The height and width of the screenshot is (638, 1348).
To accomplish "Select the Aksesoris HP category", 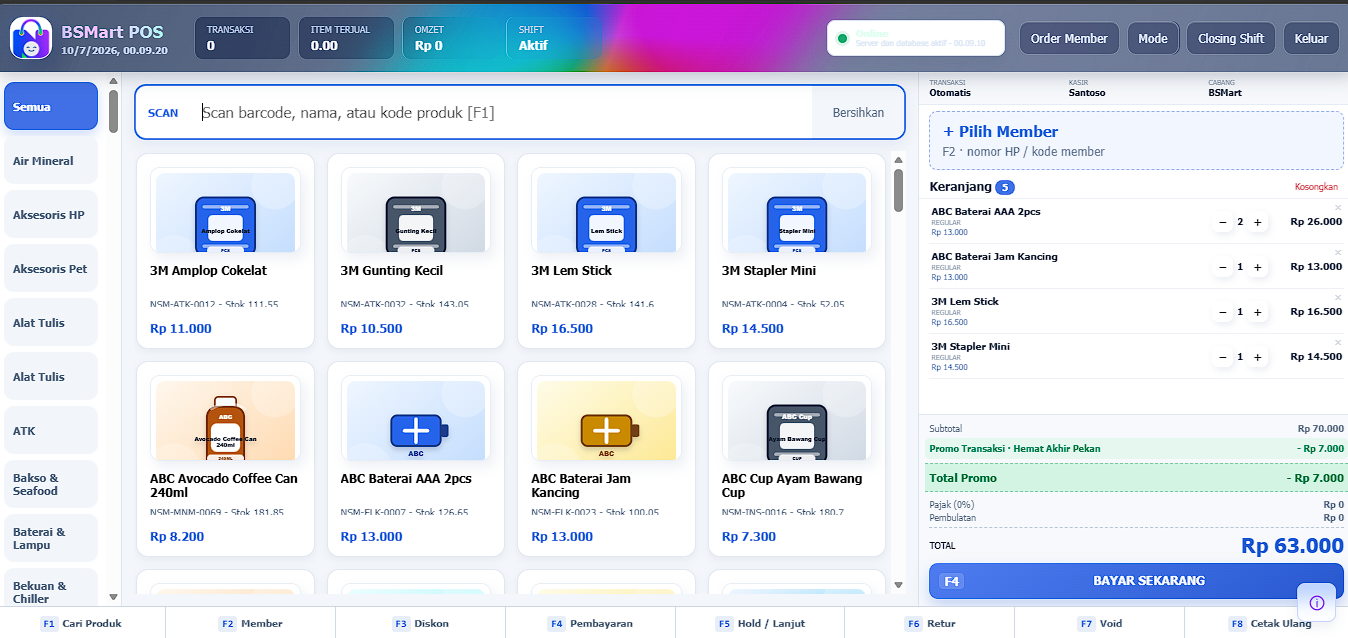I will [x=51, y=214].
